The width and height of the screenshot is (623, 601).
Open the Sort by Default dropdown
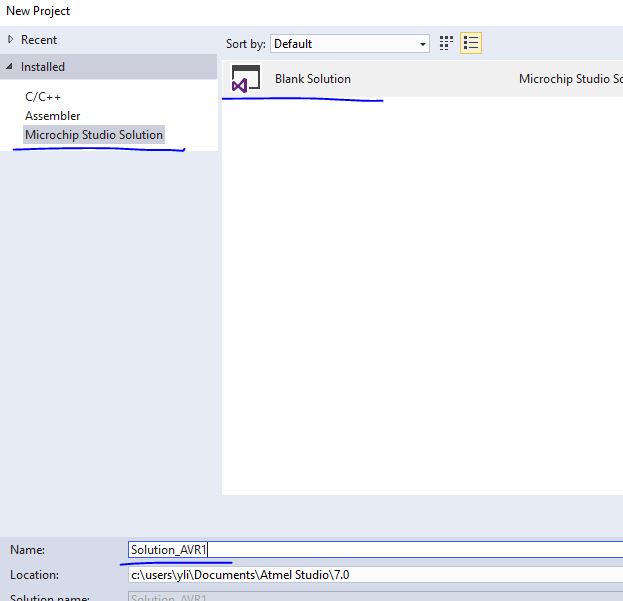tap(350, 43)
